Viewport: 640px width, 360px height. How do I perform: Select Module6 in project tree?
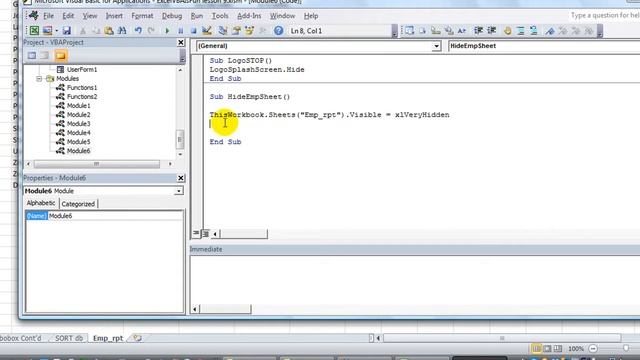(78, 151)
